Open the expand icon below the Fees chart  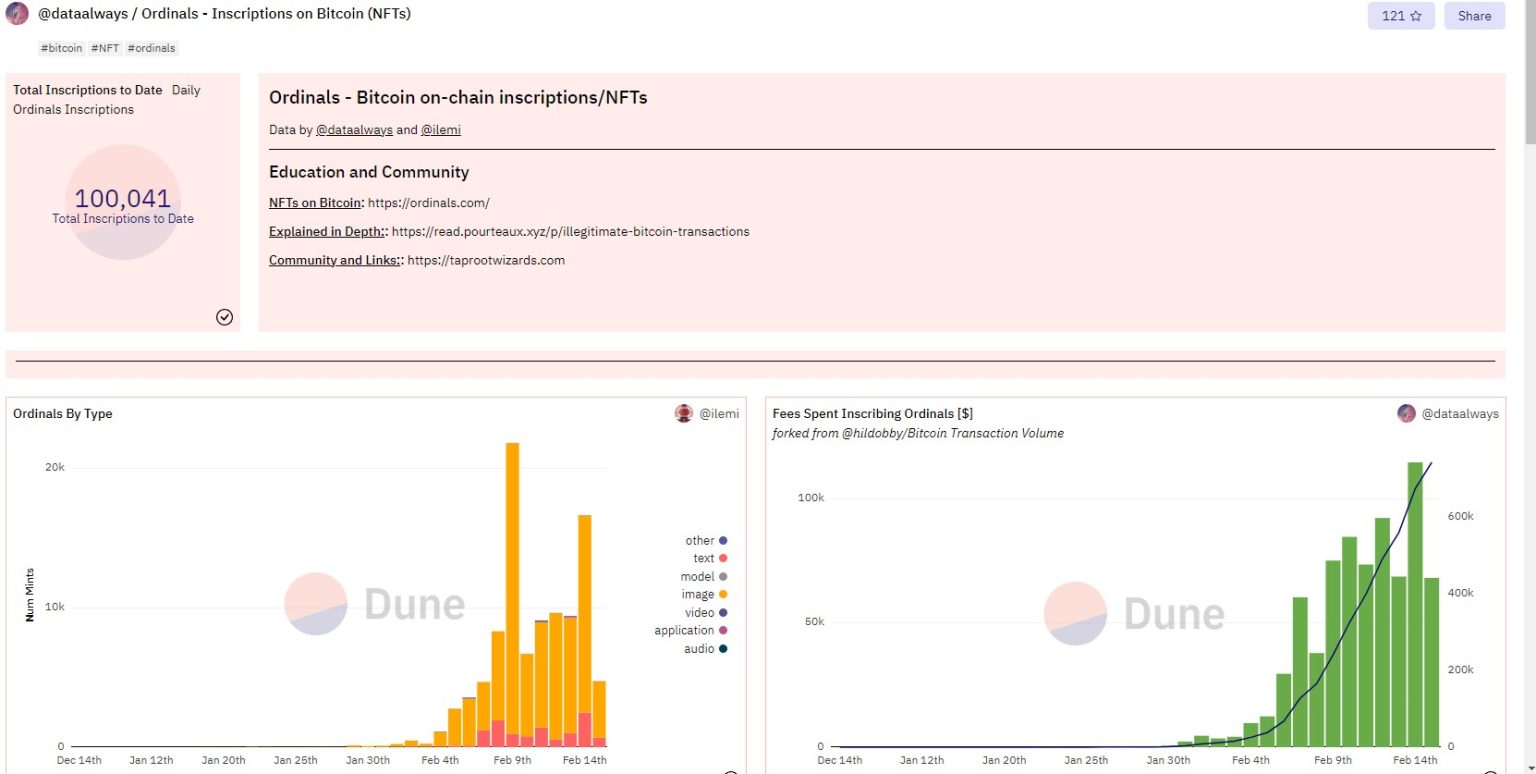click(x=1490, y=770)
